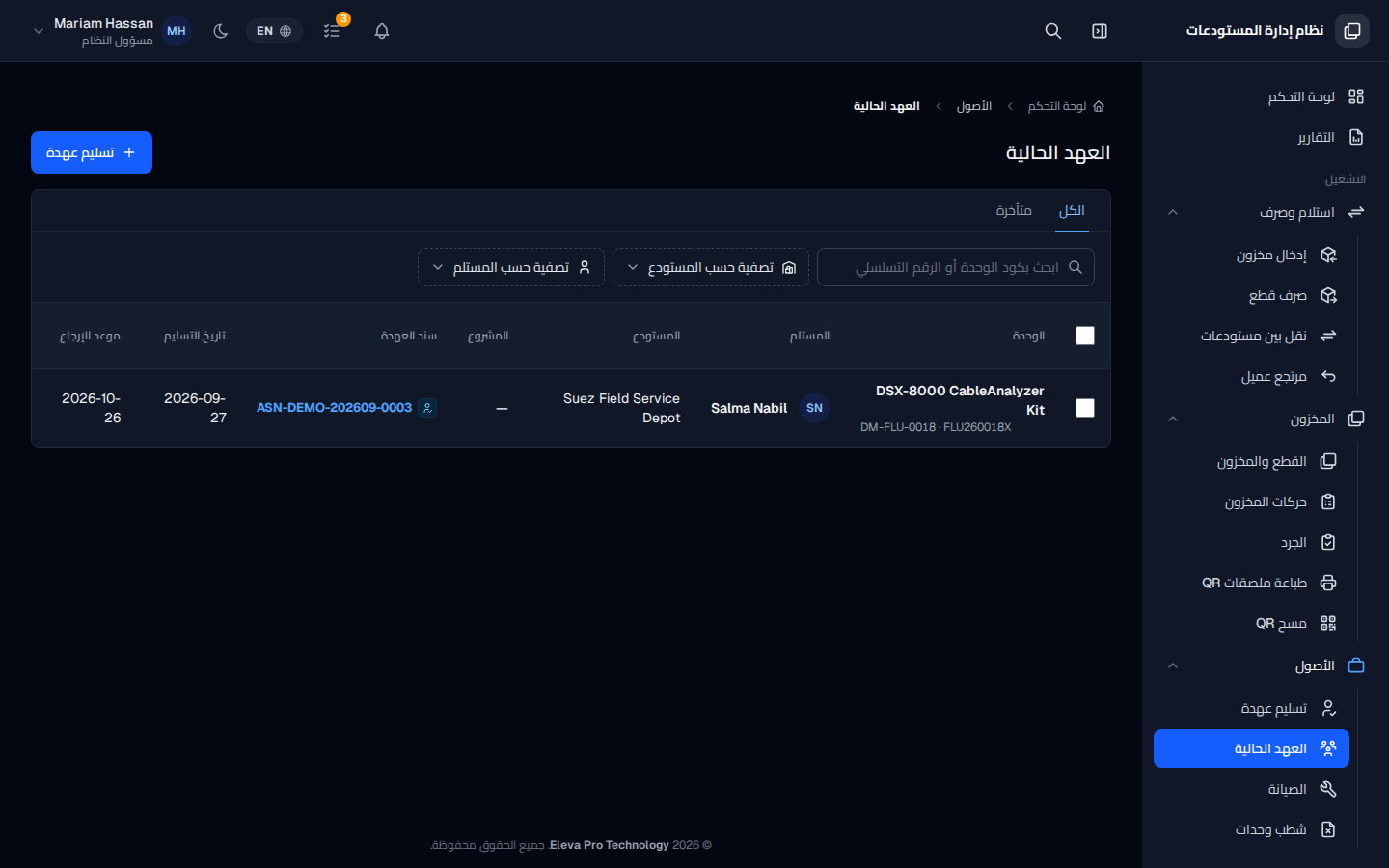
Task: Open the notifications bell
Action: pyautogui.click(x=382, y=31)
